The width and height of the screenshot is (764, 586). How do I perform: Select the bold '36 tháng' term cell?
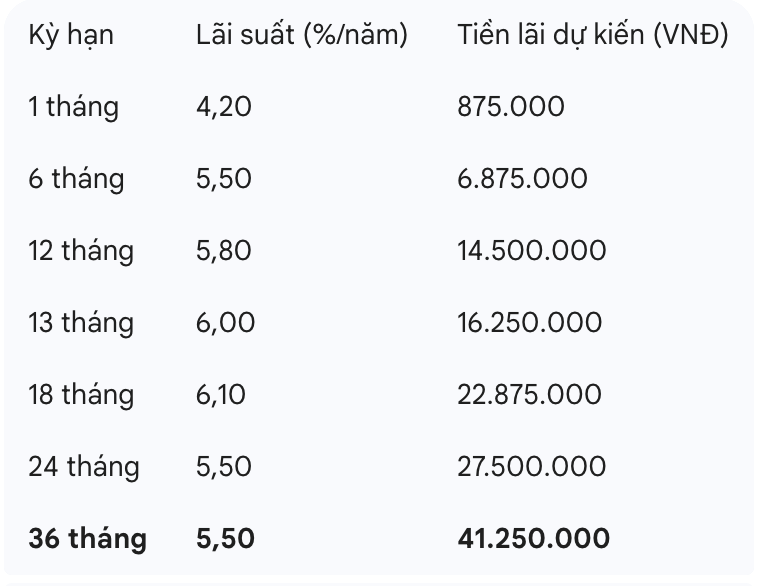coord(87,539)
